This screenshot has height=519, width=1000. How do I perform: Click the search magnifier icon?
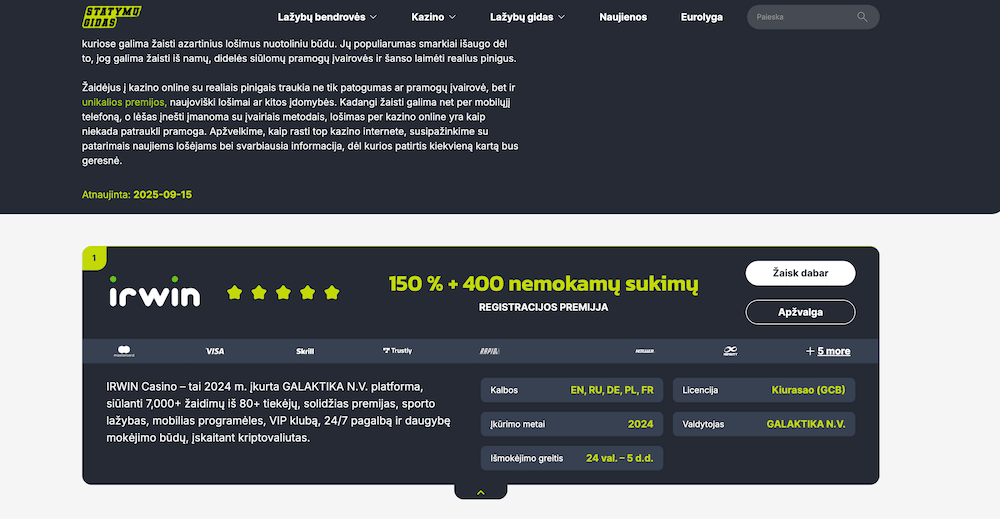coord(862,17)
